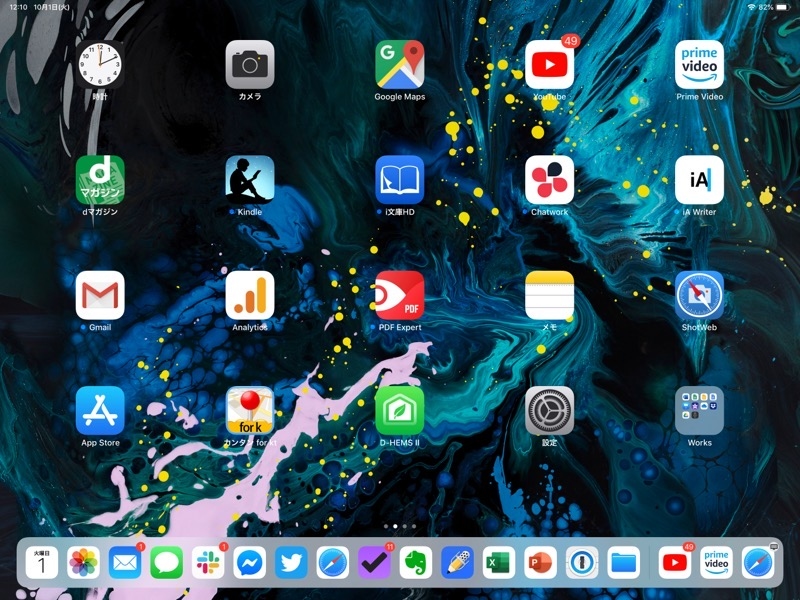Tap the battery indicator in status bar
Image resolution: width=800 pixels, height=600 pixels.
tap(783, 7)
